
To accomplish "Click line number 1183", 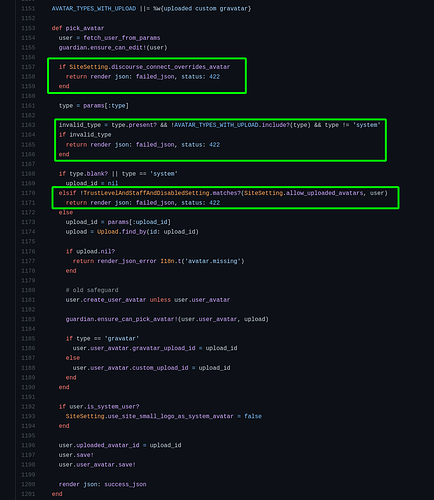I will (28, 319).
